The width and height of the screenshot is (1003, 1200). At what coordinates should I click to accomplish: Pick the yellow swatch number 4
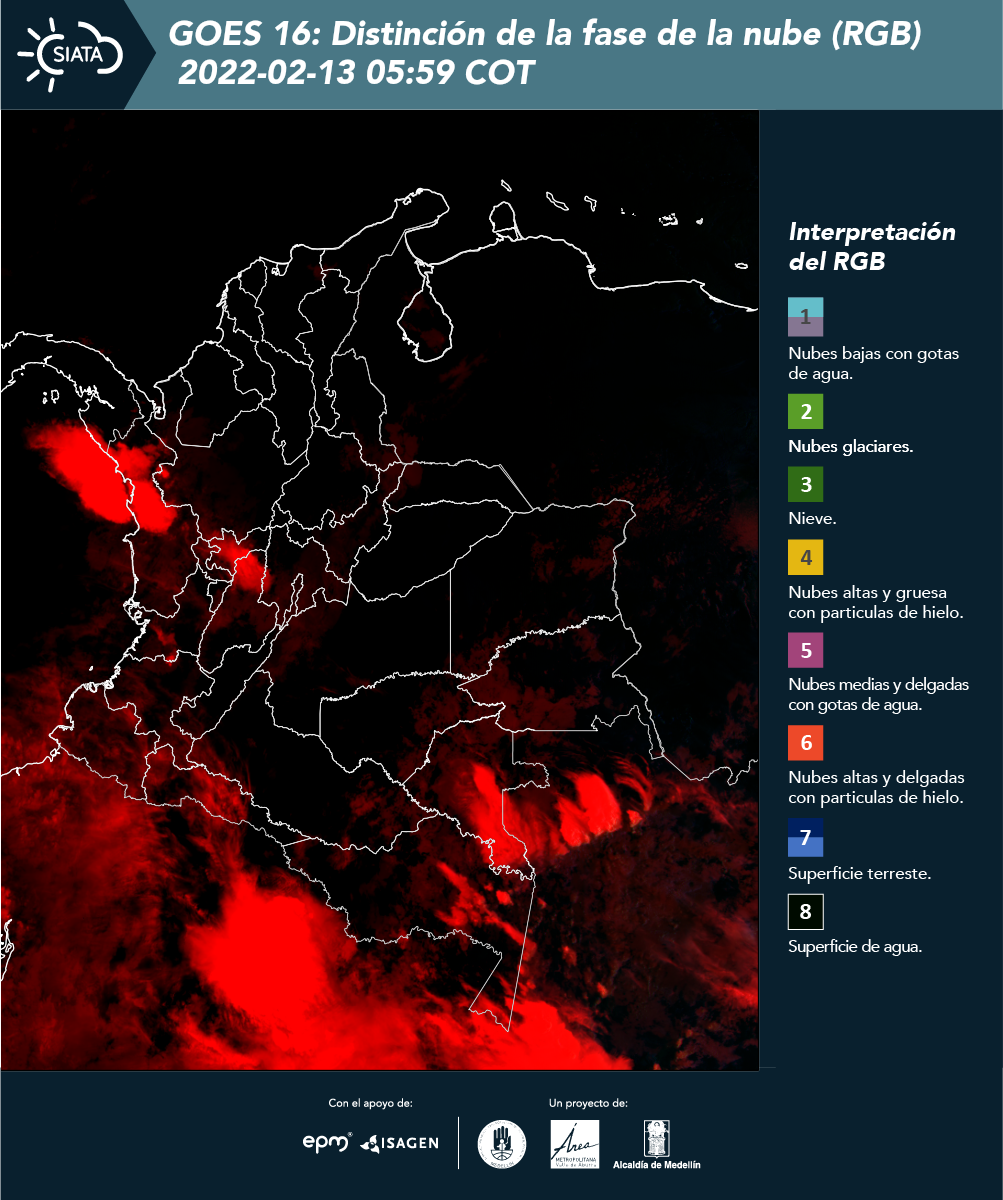point(805,556)
